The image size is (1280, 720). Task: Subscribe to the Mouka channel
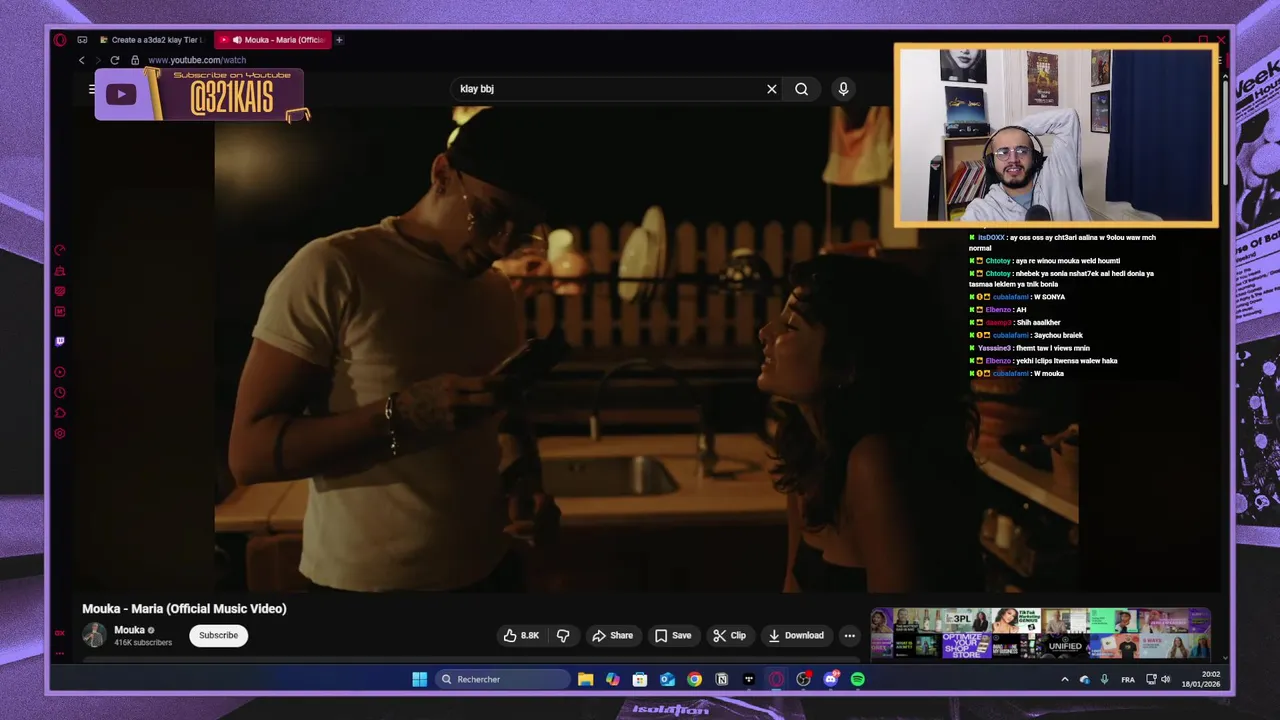218,635
